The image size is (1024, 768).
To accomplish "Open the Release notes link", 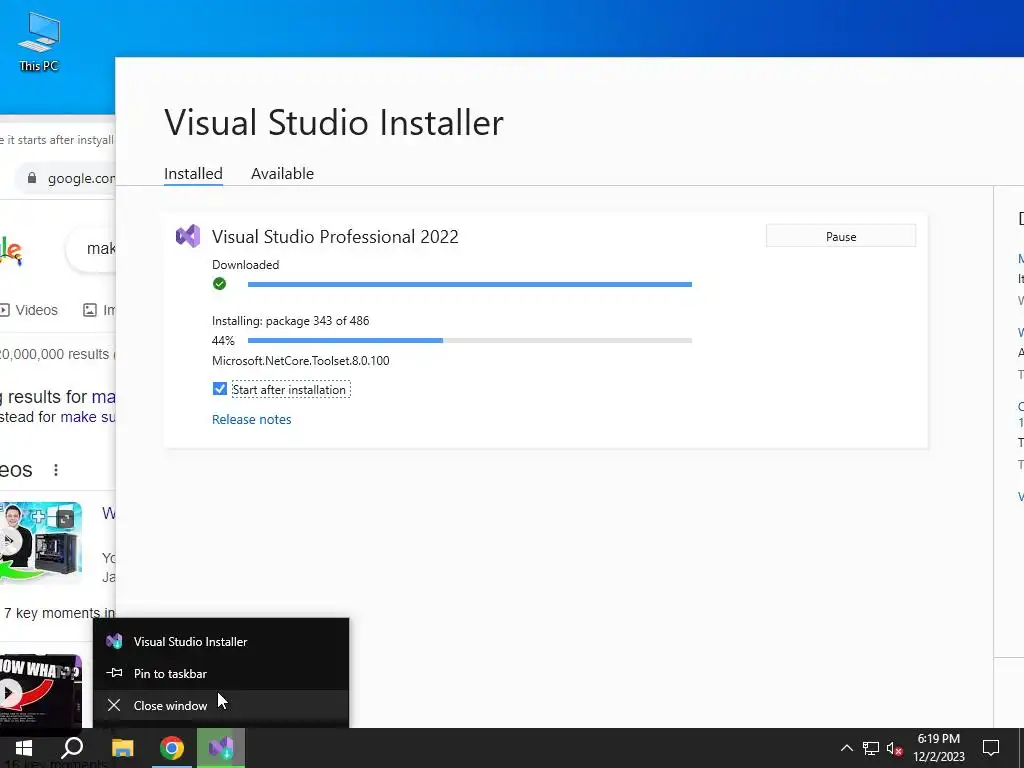I will click(x=251, y=419).
